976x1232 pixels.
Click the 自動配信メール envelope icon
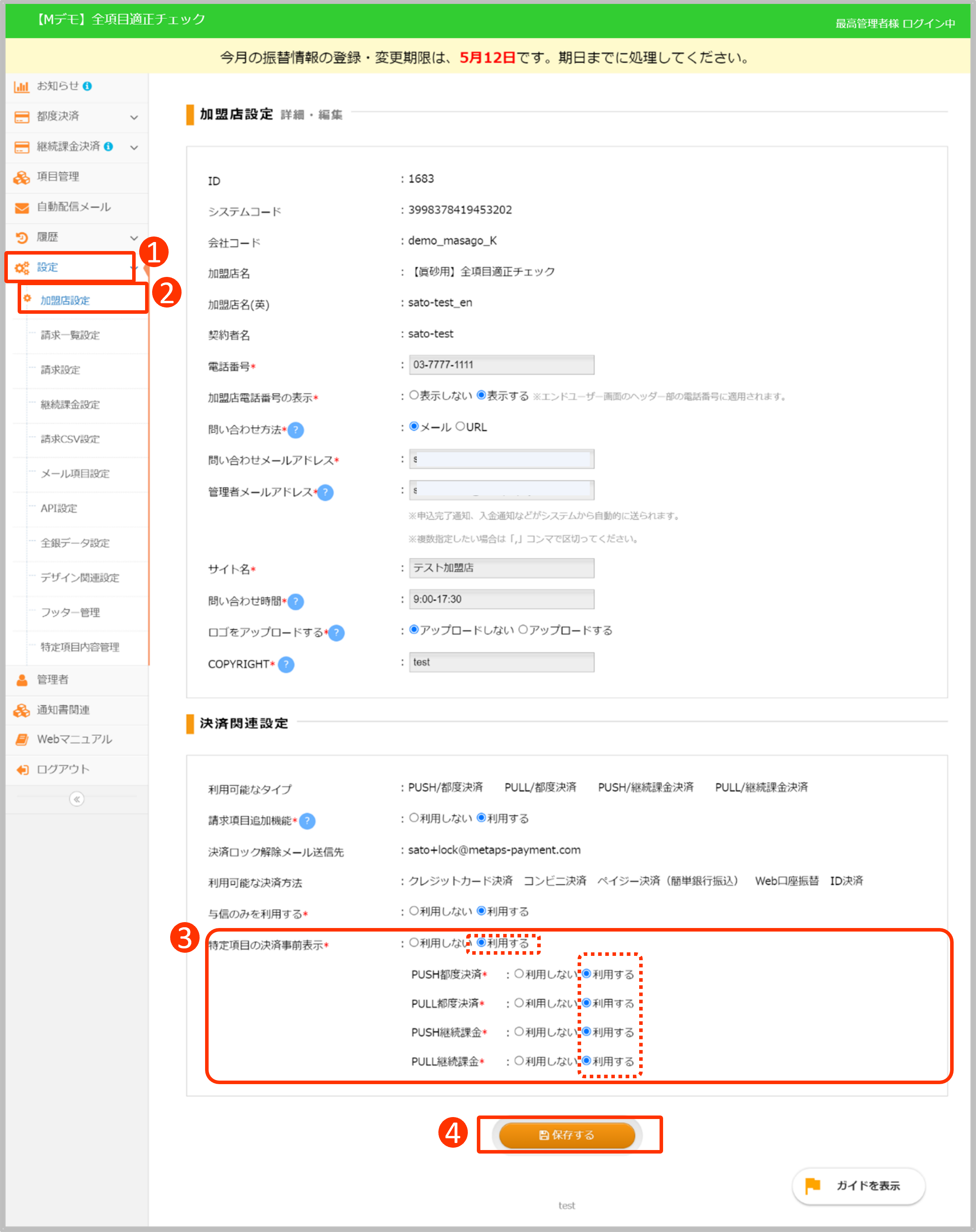(x=22, y=207)
